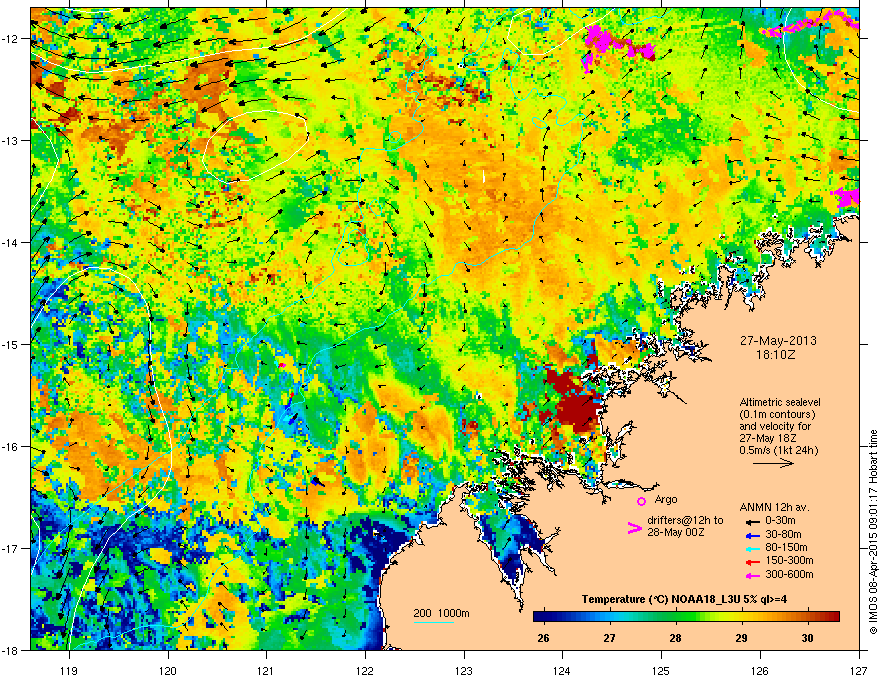Click the cyan 200 1000m depth contour line sample

tap(433, 622)
